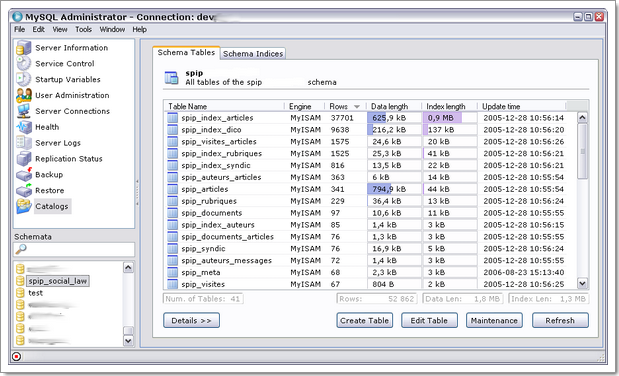Select the spip_auteurs_articles table row

(366, 177)
